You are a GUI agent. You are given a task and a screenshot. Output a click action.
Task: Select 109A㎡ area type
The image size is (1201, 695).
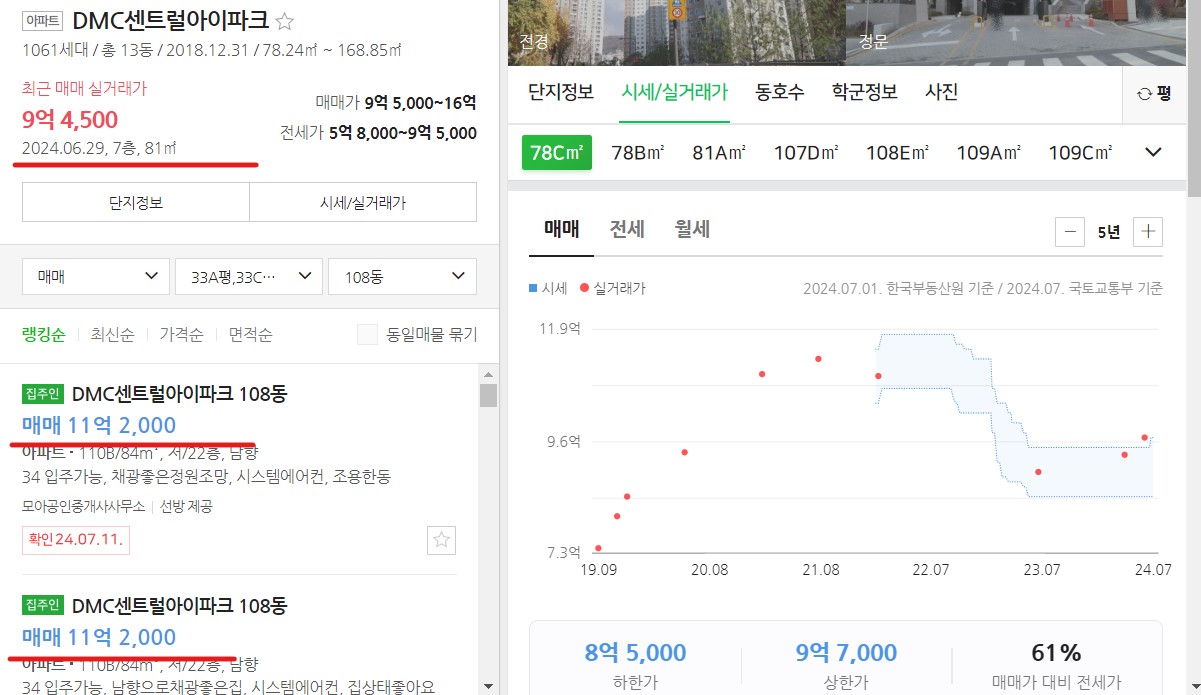[x=988, y=152]
